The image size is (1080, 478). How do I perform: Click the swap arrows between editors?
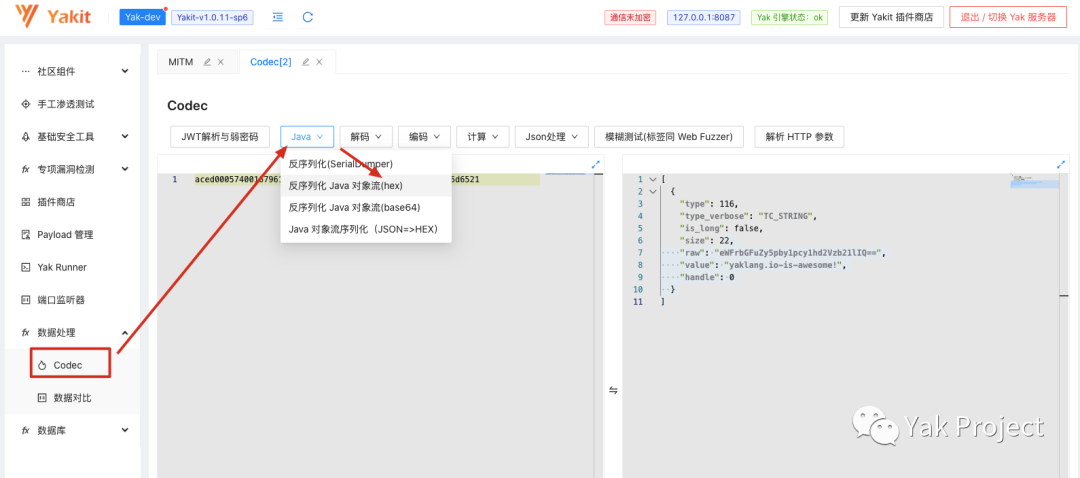613,391
